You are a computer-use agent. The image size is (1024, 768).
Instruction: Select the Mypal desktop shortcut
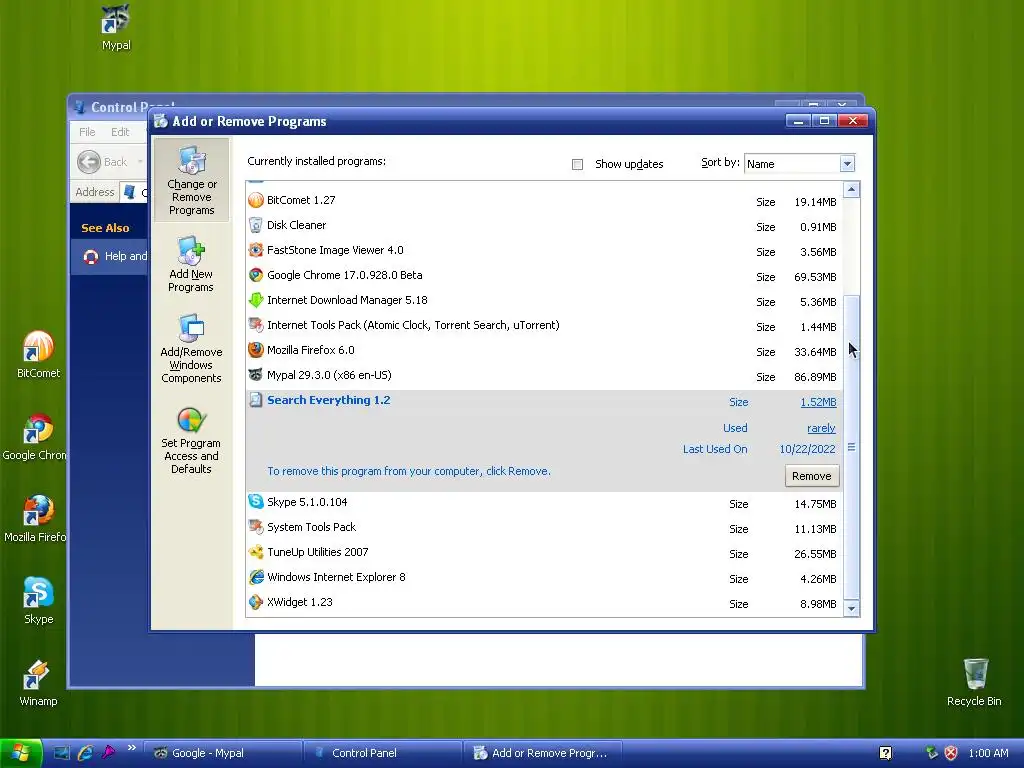pyautogui.click(x=116, y=27)
